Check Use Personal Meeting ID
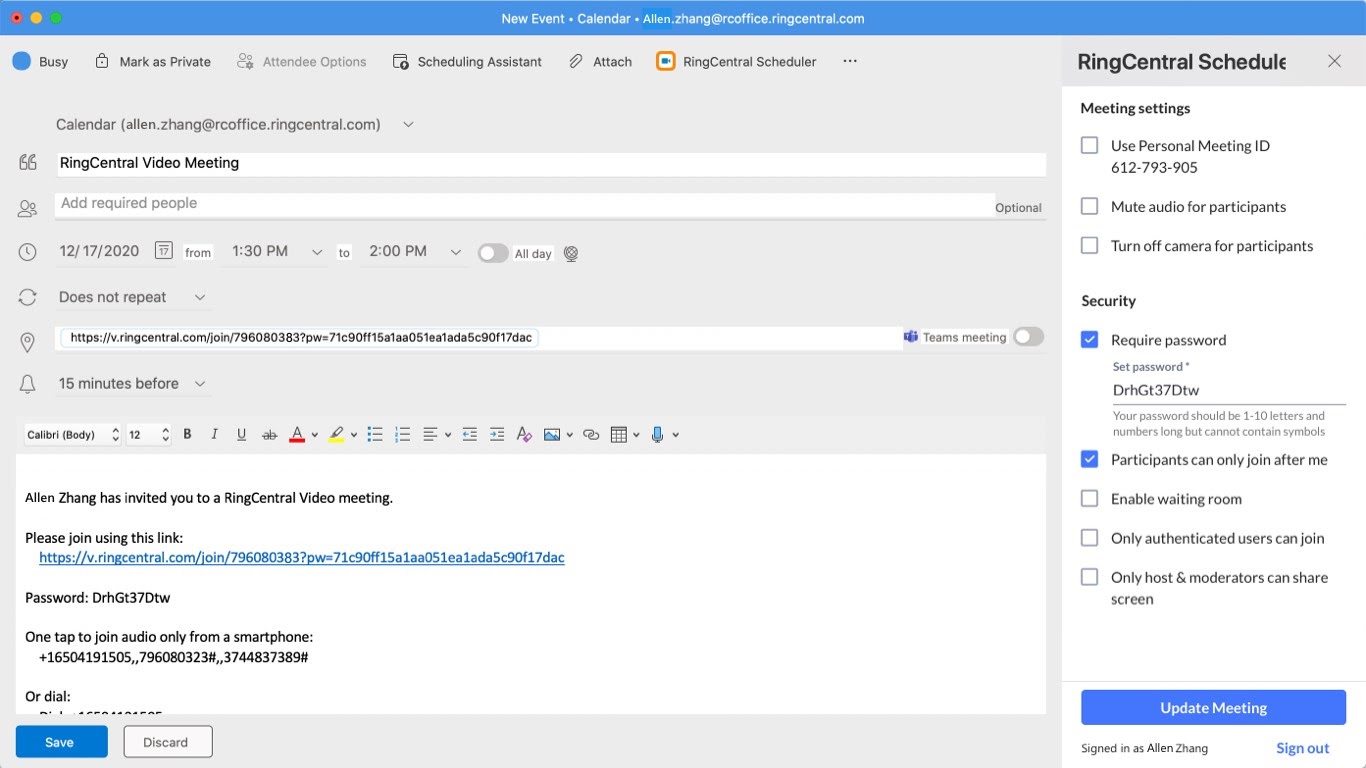This screenshot has width=1366, height=768. point(1089,145)
